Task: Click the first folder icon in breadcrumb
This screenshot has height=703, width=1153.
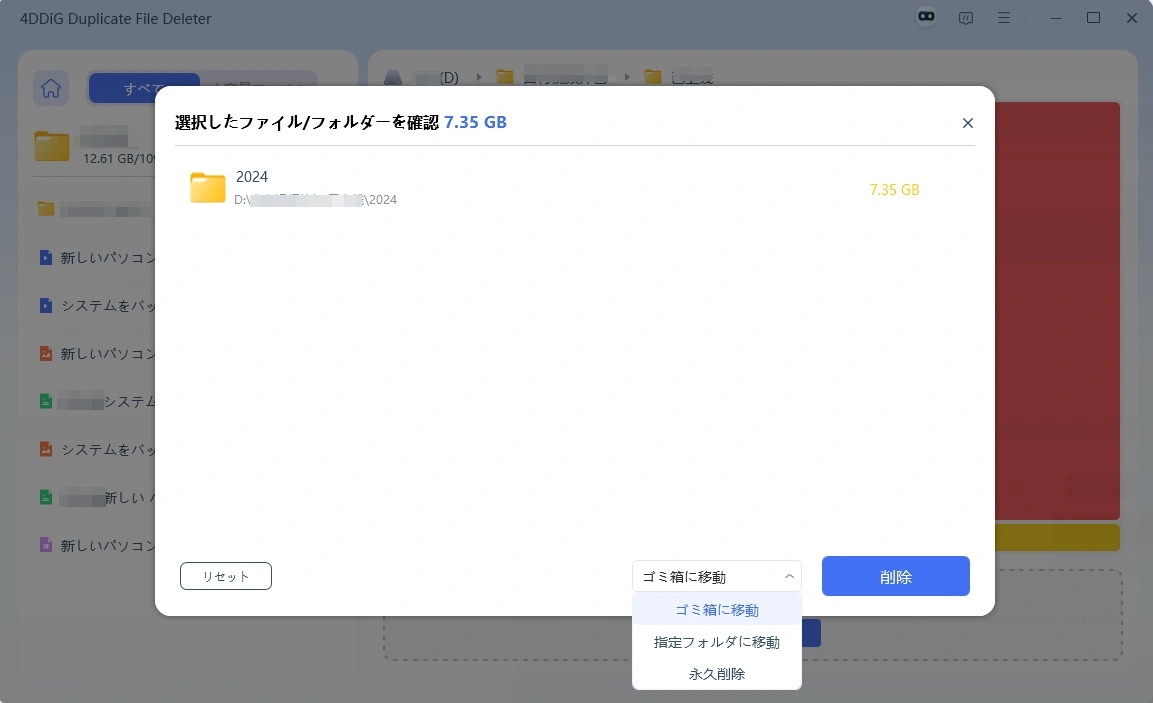Action: point(504,76)
